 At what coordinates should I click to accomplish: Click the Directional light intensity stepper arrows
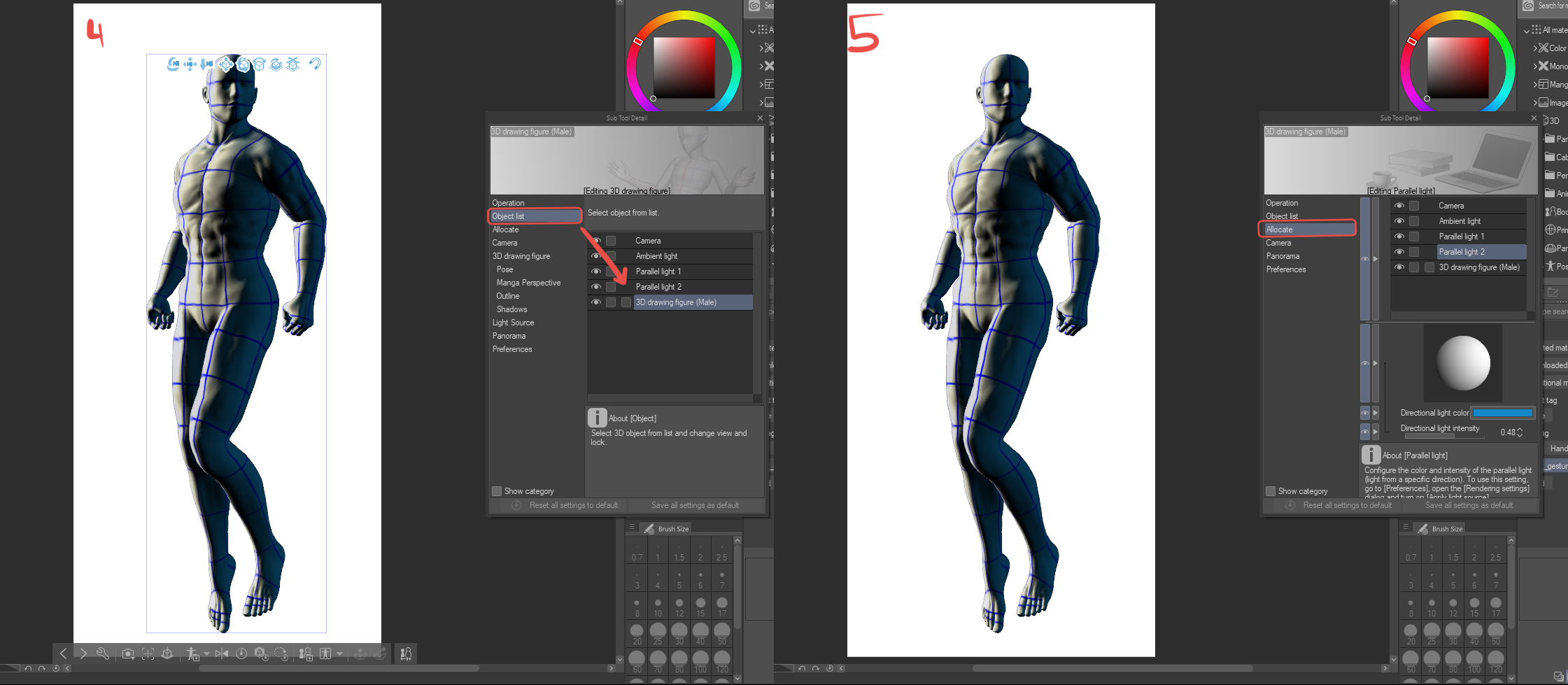1519,432
